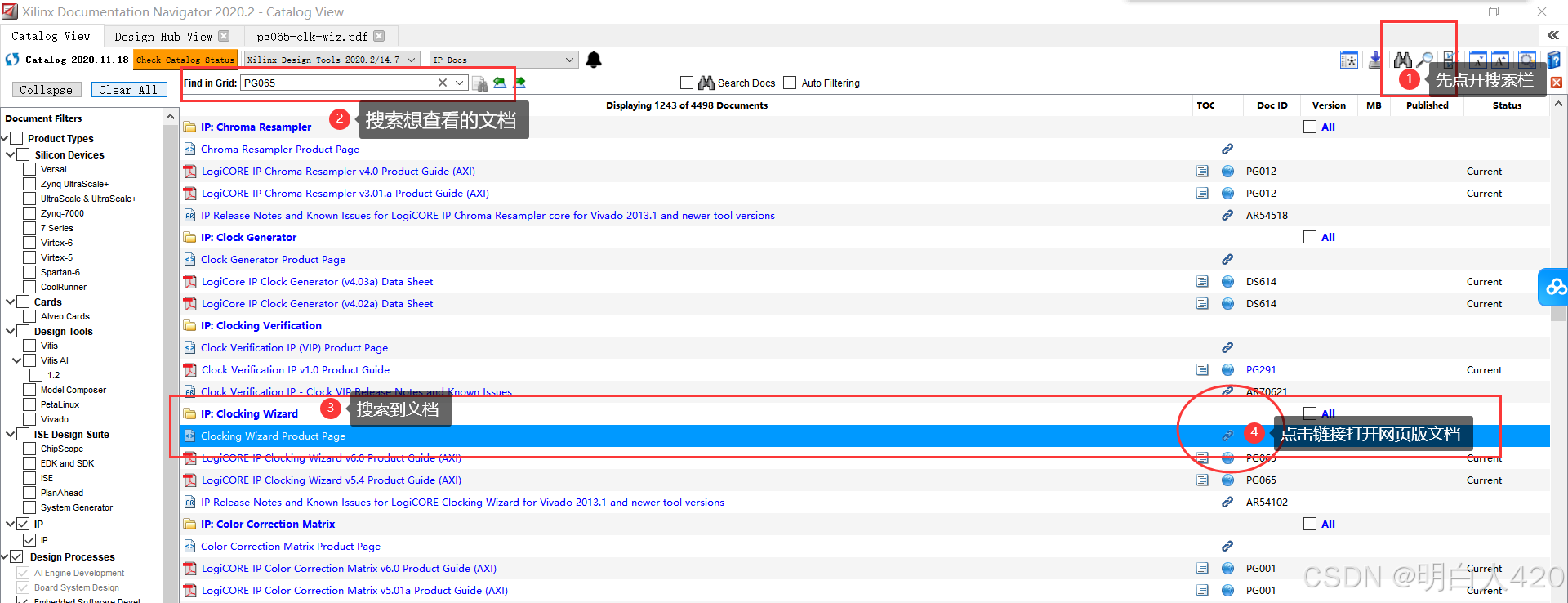Click the Clear All button
Screen dimensions: 1568x603
pyautogui.click(x=128, y=90)
